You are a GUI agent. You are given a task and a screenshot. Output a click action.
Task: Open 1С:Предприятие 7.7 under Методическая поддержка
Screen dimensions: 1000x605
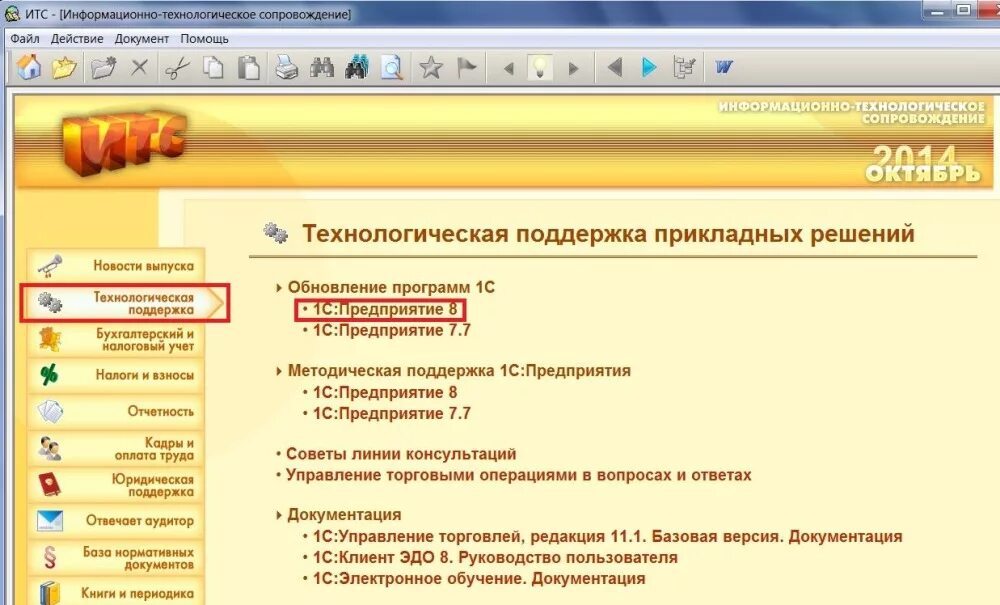coord(392,413)
